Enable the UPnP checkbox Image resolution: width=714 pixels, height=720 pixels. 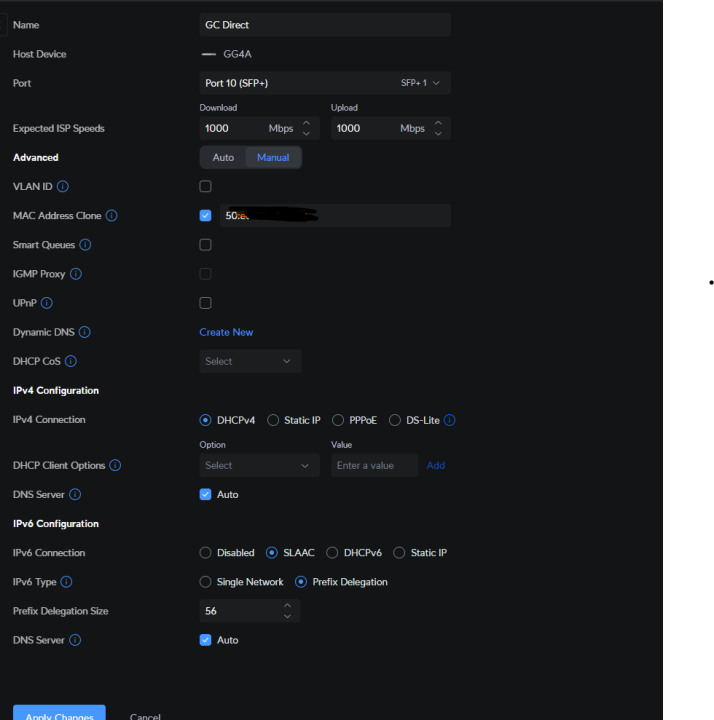205,303
